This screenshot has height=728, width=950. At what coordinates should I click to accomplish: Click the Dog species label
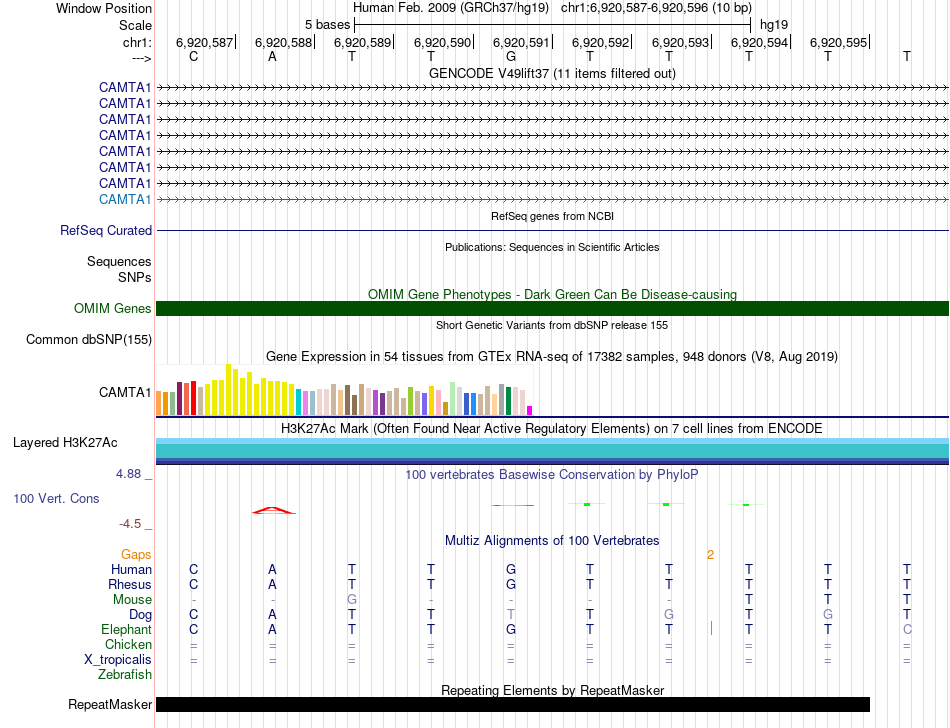[140, 615]
